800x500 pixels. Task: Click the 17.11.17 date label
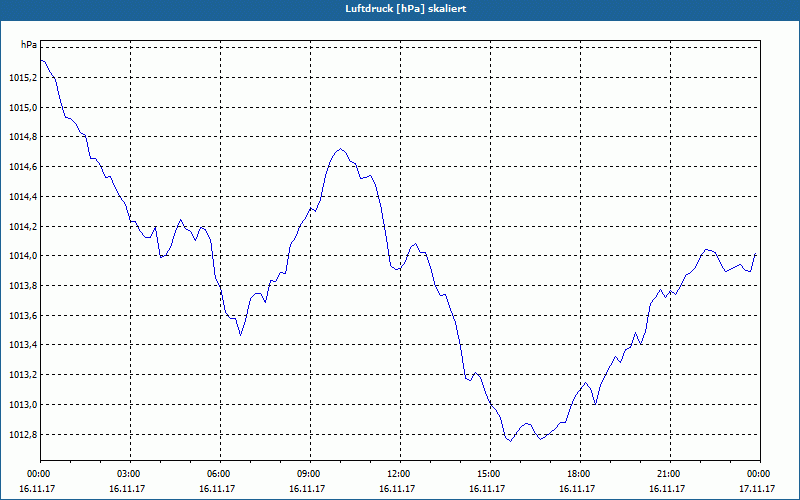click(x=757, y=489)
